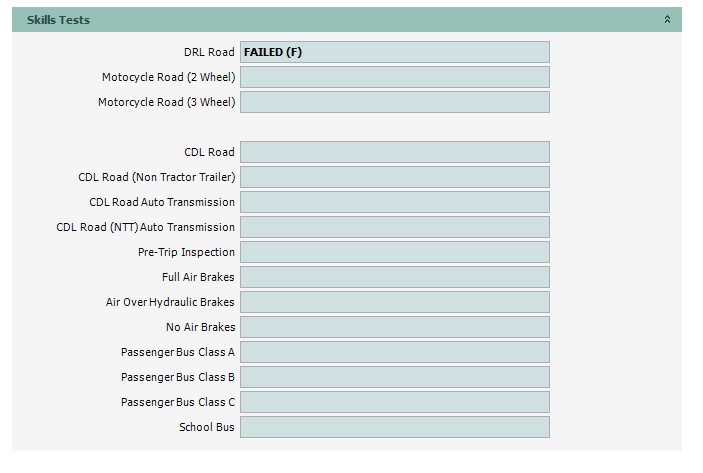Viewport: 703px width, 473px height.
Task: Click the DRL Road label
Action: pyautogui.click(x=209, y=52)
